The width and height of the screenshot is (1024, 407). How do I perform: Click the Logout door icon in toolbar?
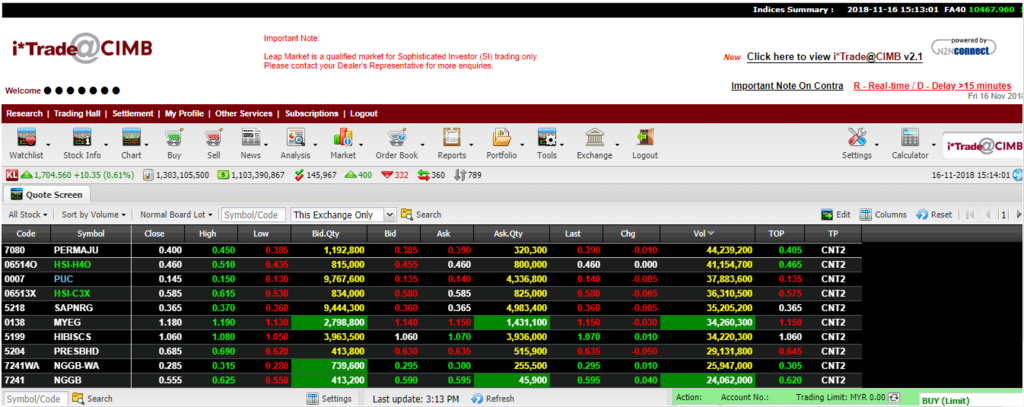[645, 138]
